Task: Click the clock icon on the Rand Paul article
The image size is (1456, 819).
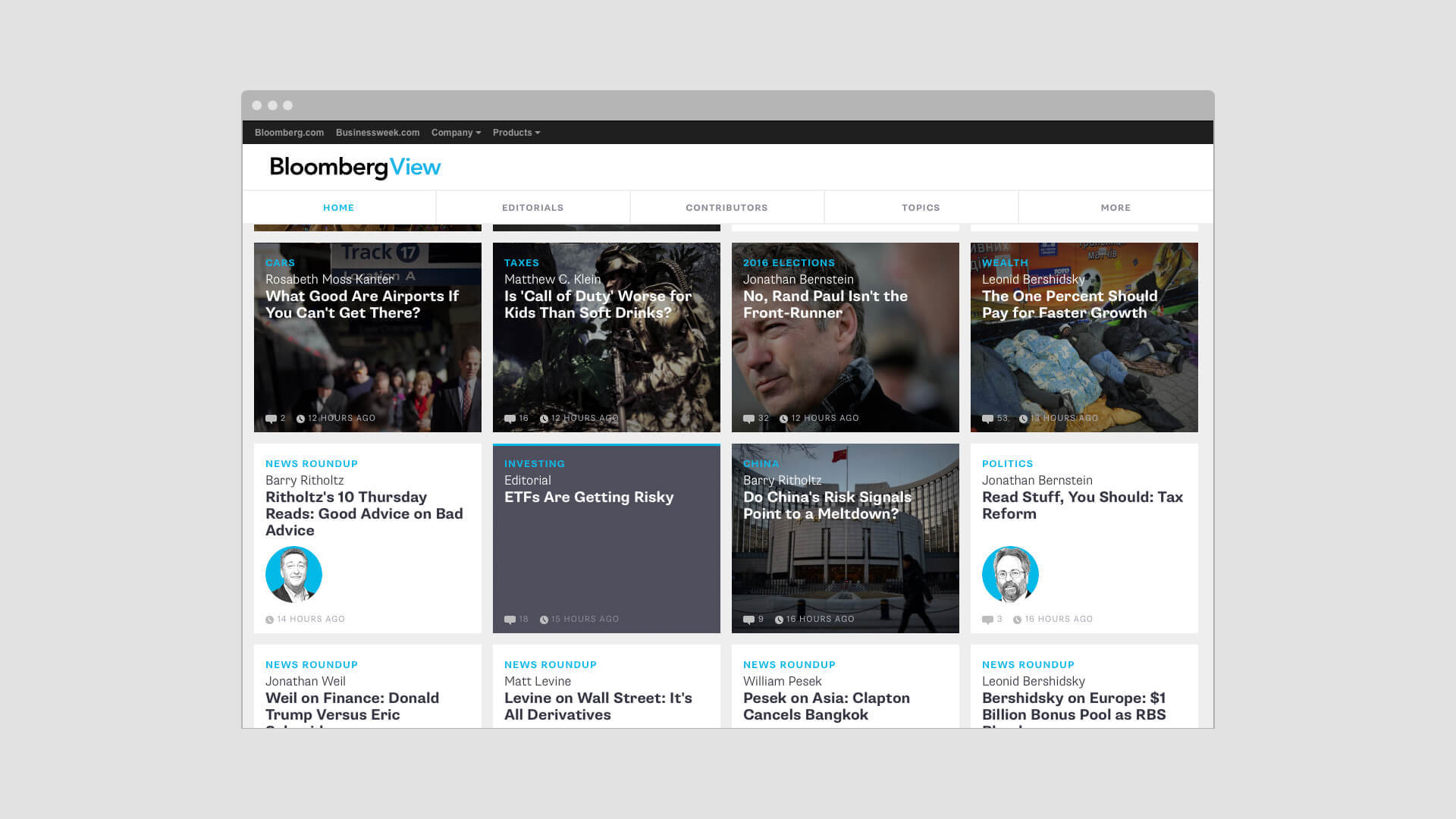Action: (x=783, y=419)
